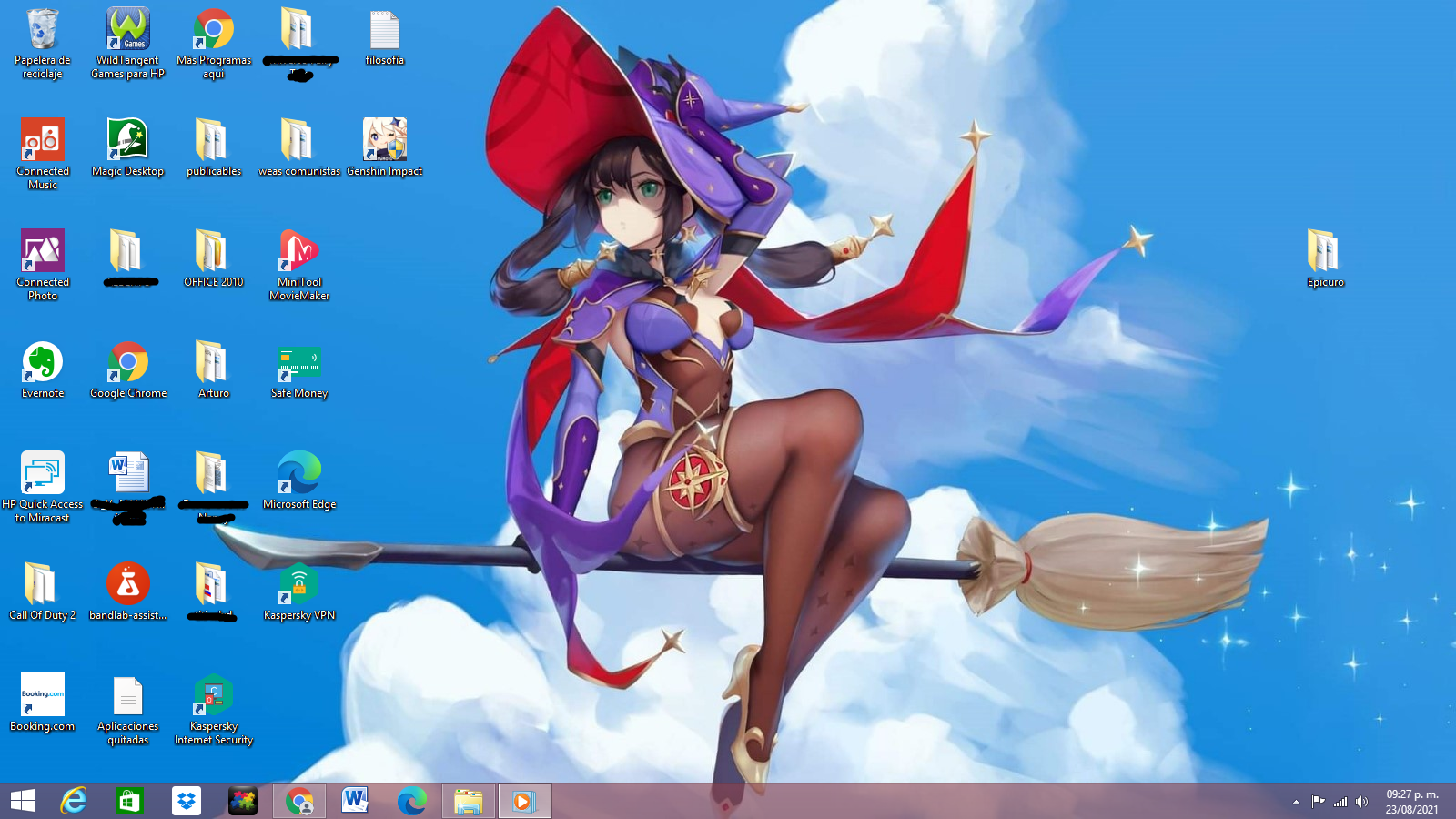This screenshot has height=819, width=1456.
Task: Open the Epicuro folder
Action: tap(1325, 258)
